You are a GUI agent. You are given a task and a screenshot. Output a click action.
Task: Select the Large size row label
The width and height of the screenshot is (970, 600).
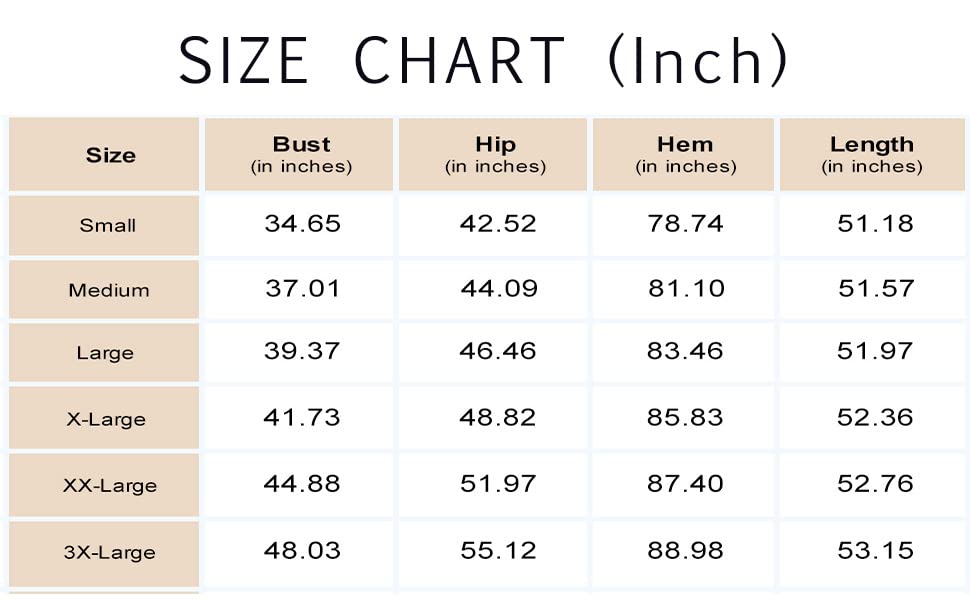tap(105, 353)
